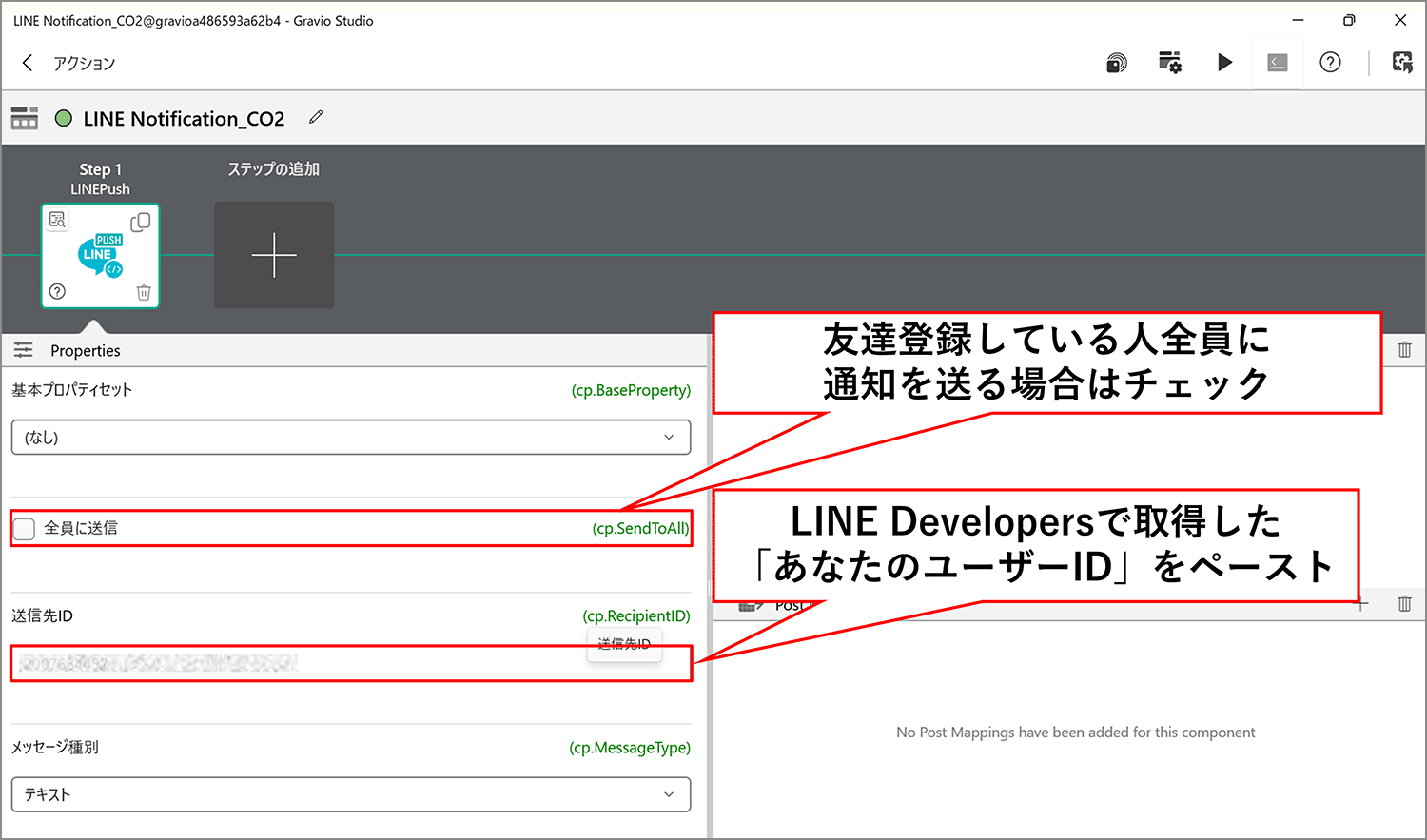Click the (cp.BaseProperty) label

[x=631, y=390]
